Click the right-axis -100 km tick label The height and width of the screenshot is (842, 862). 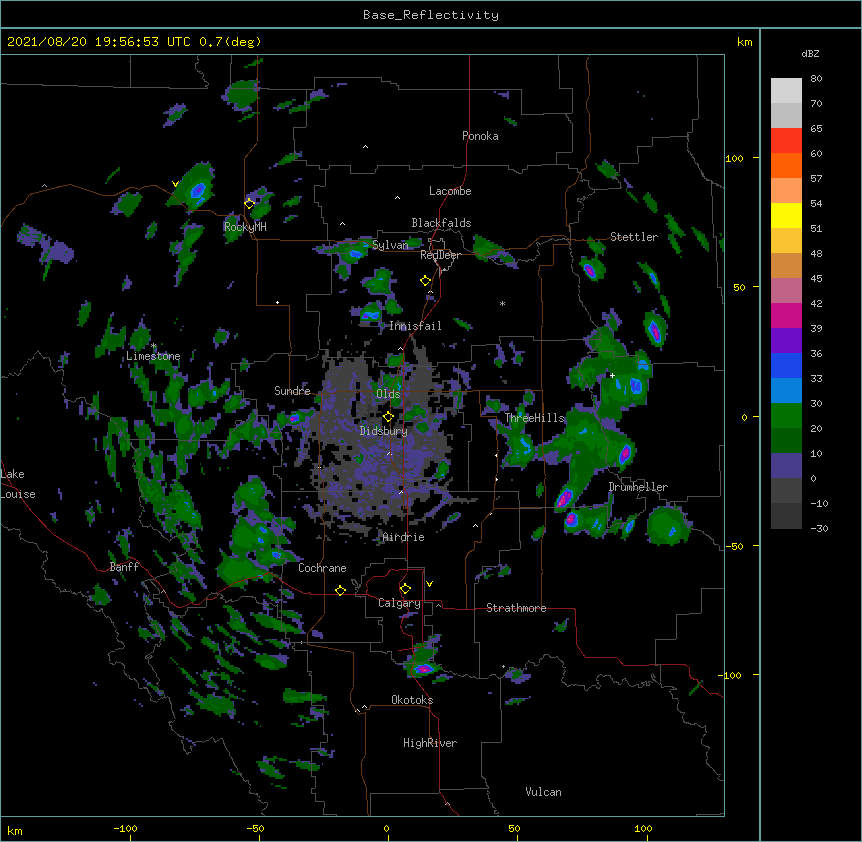coord(730,675)
